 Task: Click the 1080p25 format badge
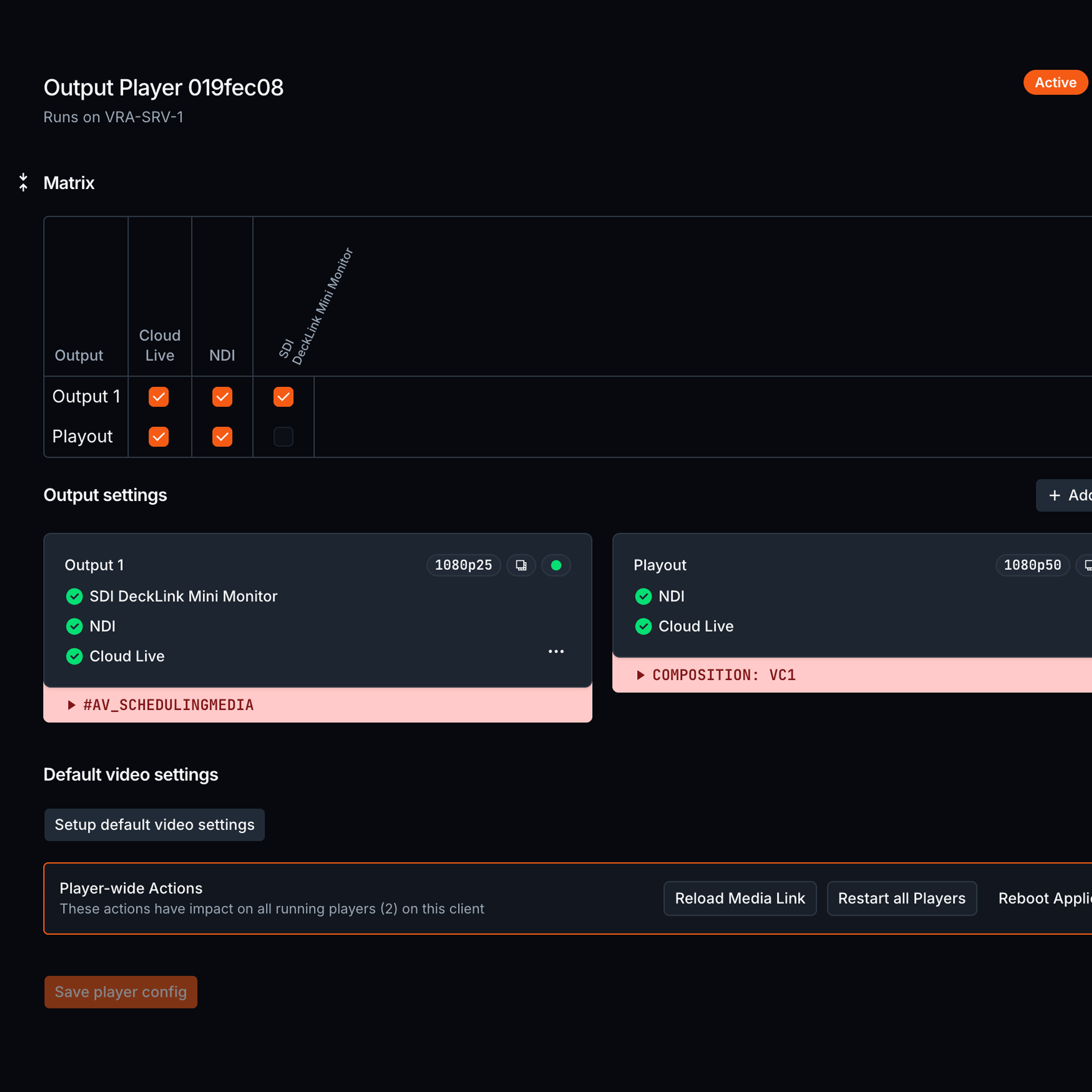pos(464,565)
